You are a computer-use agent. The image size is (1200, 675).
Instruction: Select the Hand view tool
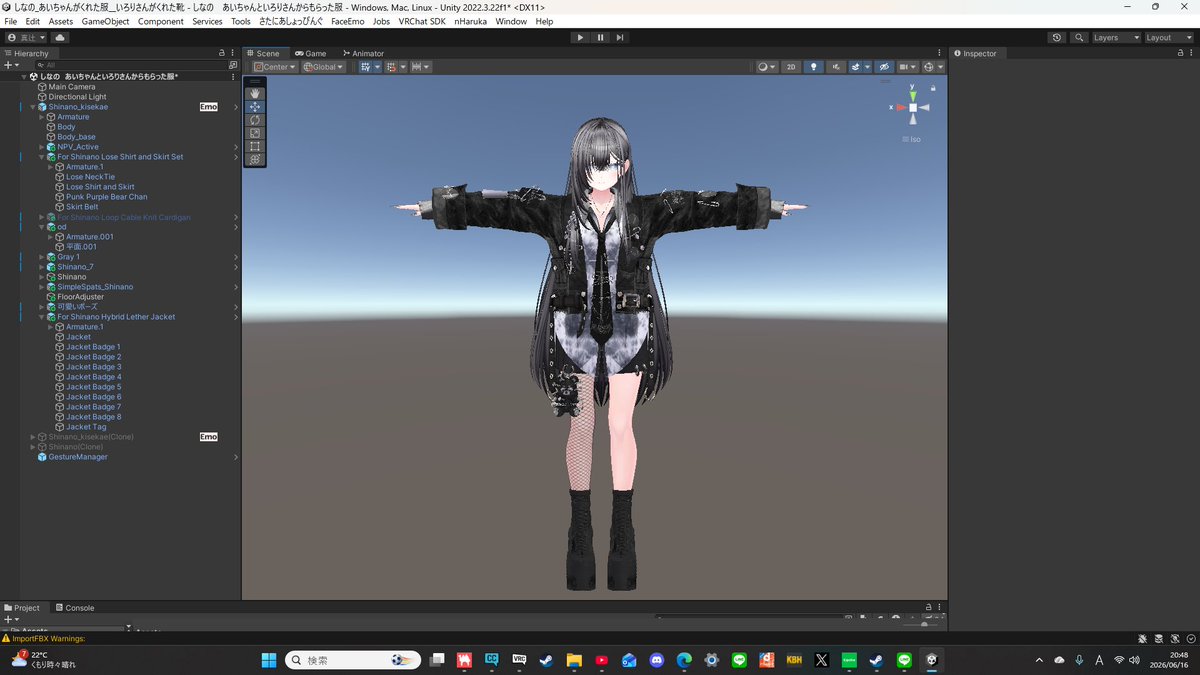point(255,93)
